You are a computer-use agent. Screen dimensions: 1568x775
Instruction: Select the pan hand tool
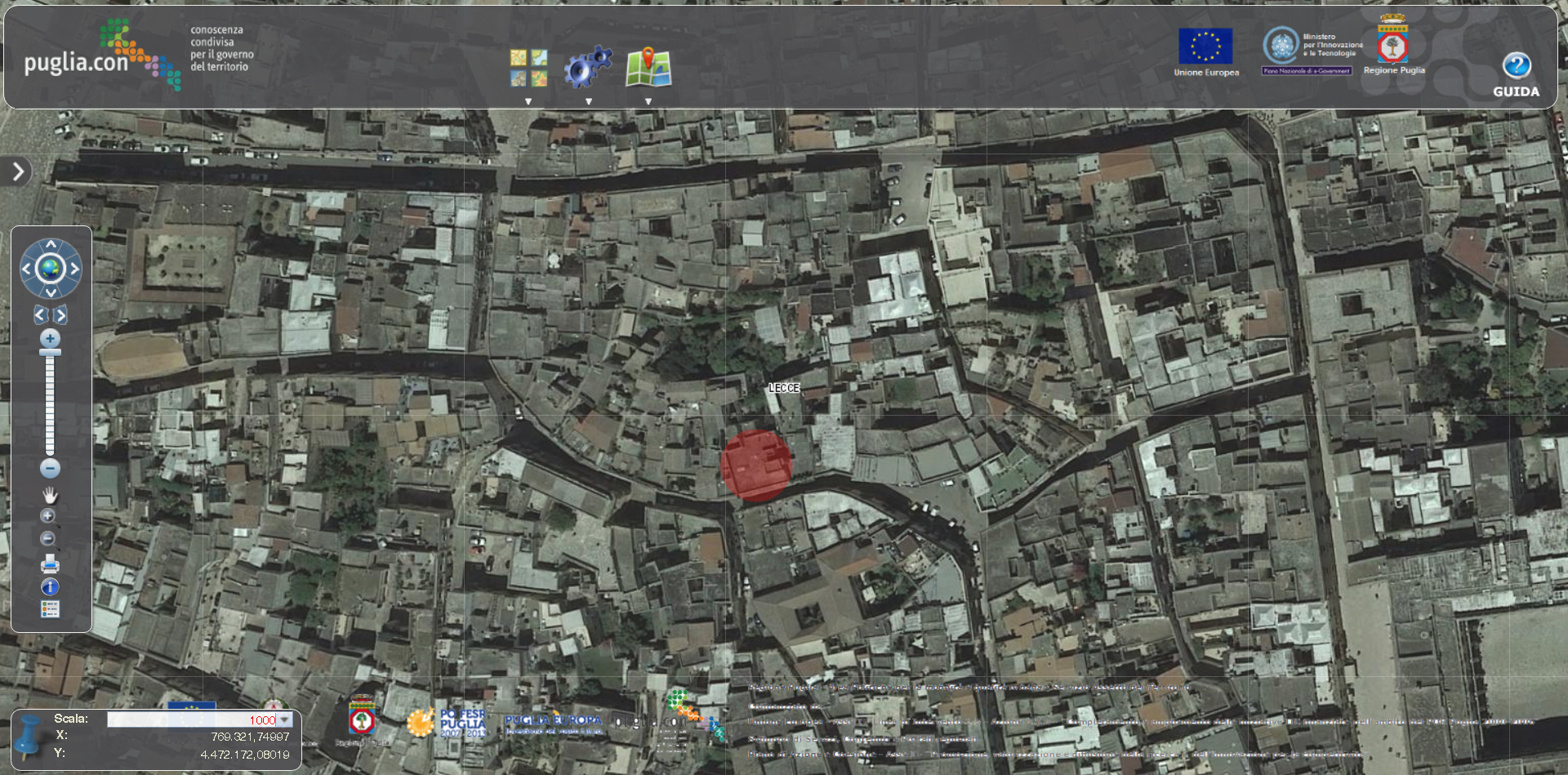point(50,495)
